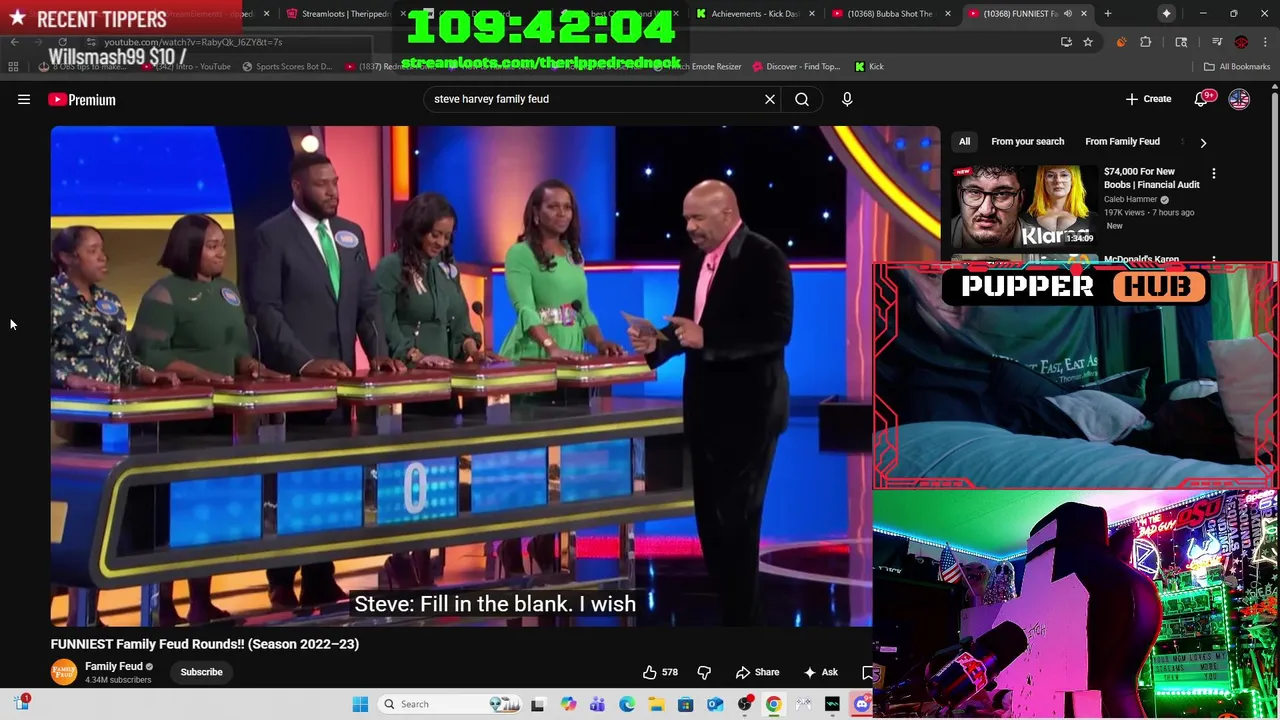
Task: Open options for the McDonald's Karen video
Action: [x=1214, y=261]
